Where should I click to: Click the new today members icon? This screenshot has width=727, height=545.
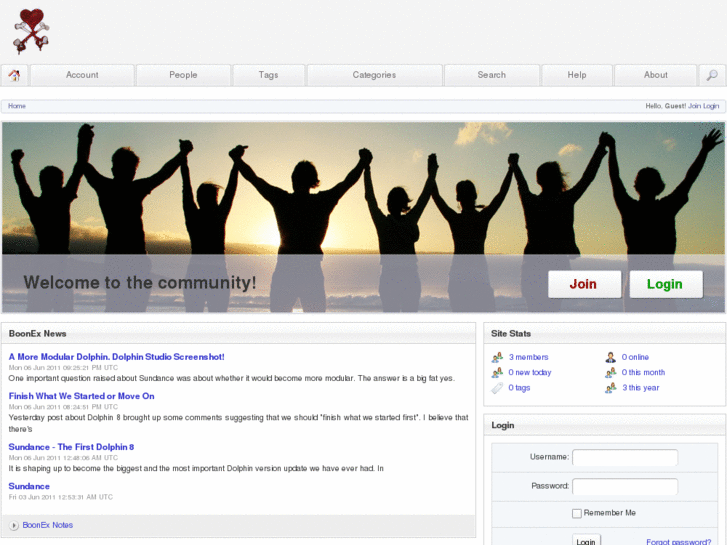coord(497,373)
